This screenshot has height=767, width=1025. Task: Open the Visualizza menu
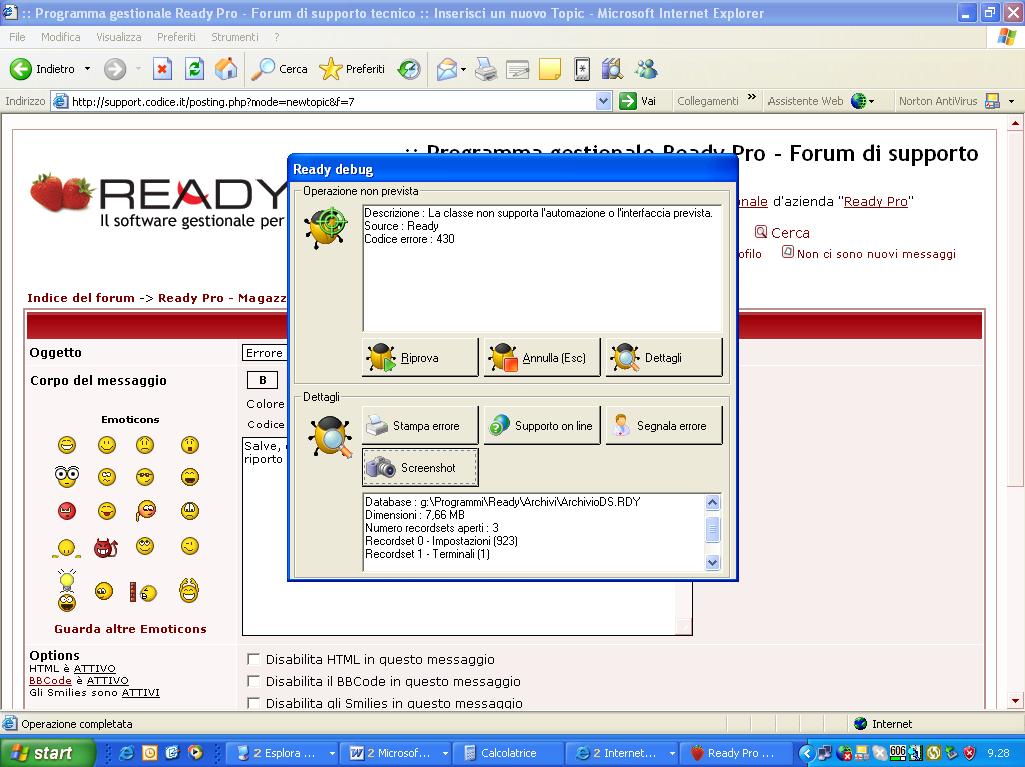(x=118, y=37)
